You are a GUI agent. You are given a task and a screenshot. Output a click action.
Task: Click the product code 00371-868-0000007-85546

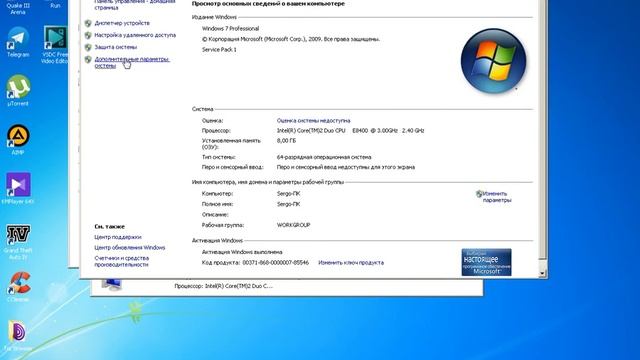276,262
